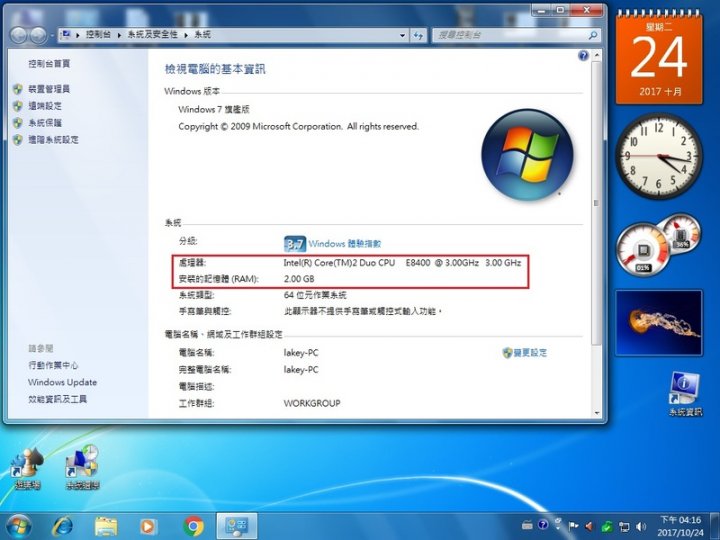This screenshot has height=540, width=720.
Task: Click computer name lakey-PC text
Action: pyautogui.click(x=301, y=353)
